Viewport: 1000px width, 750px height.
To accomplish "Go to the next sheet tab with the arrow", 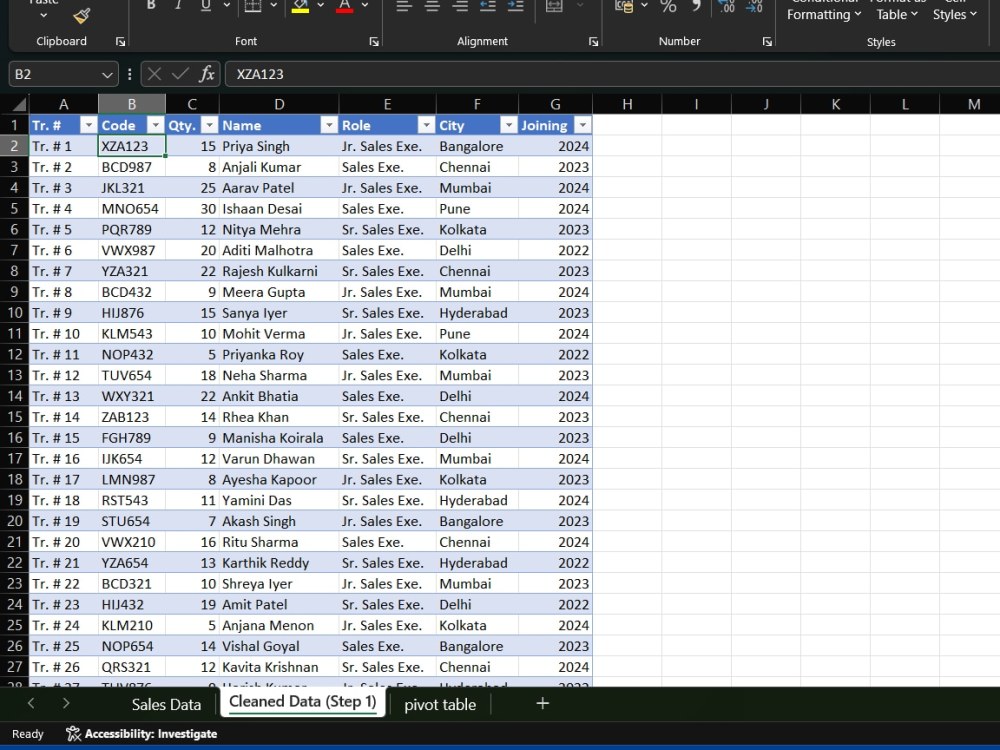I will [x=66, y=703].
